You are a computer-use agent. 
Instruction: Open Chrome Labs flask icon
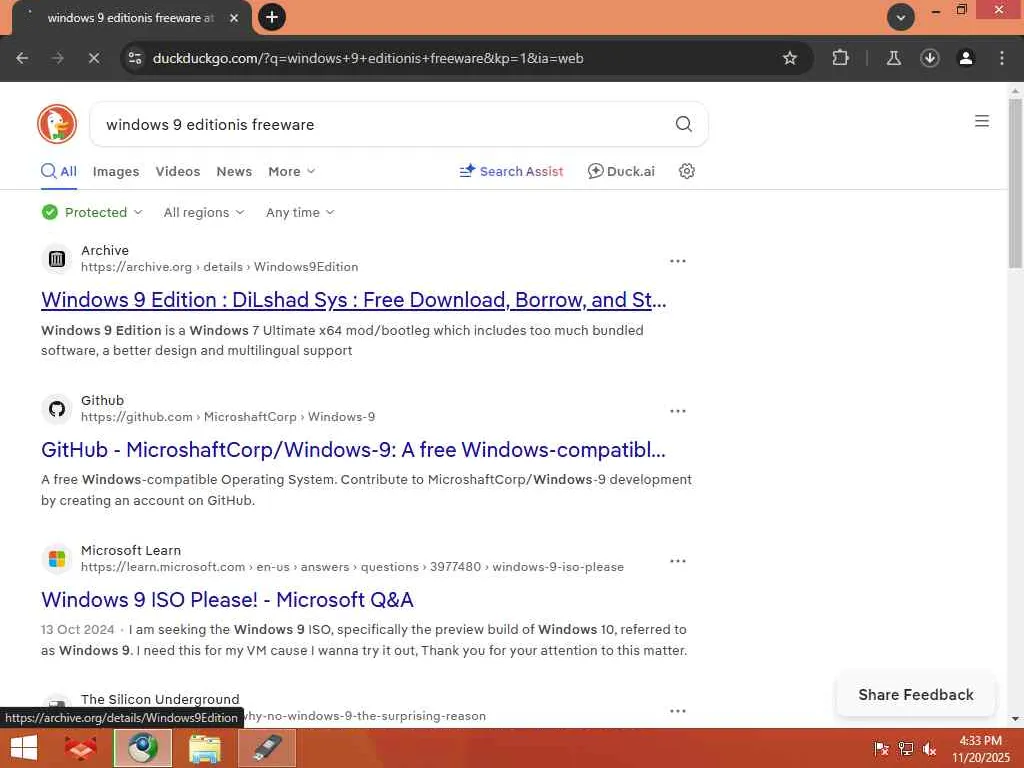(x=893, y=58)
